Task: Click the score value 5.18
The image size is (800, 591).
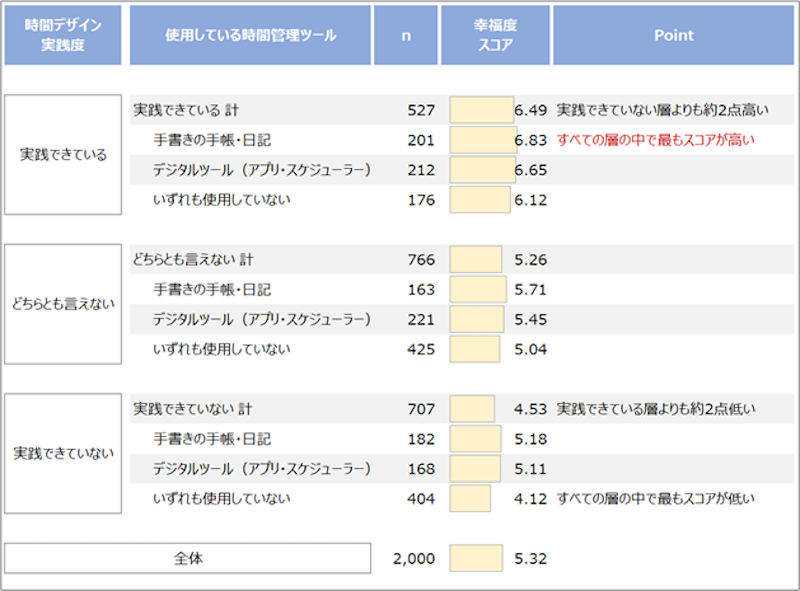Action: (531, 439)
